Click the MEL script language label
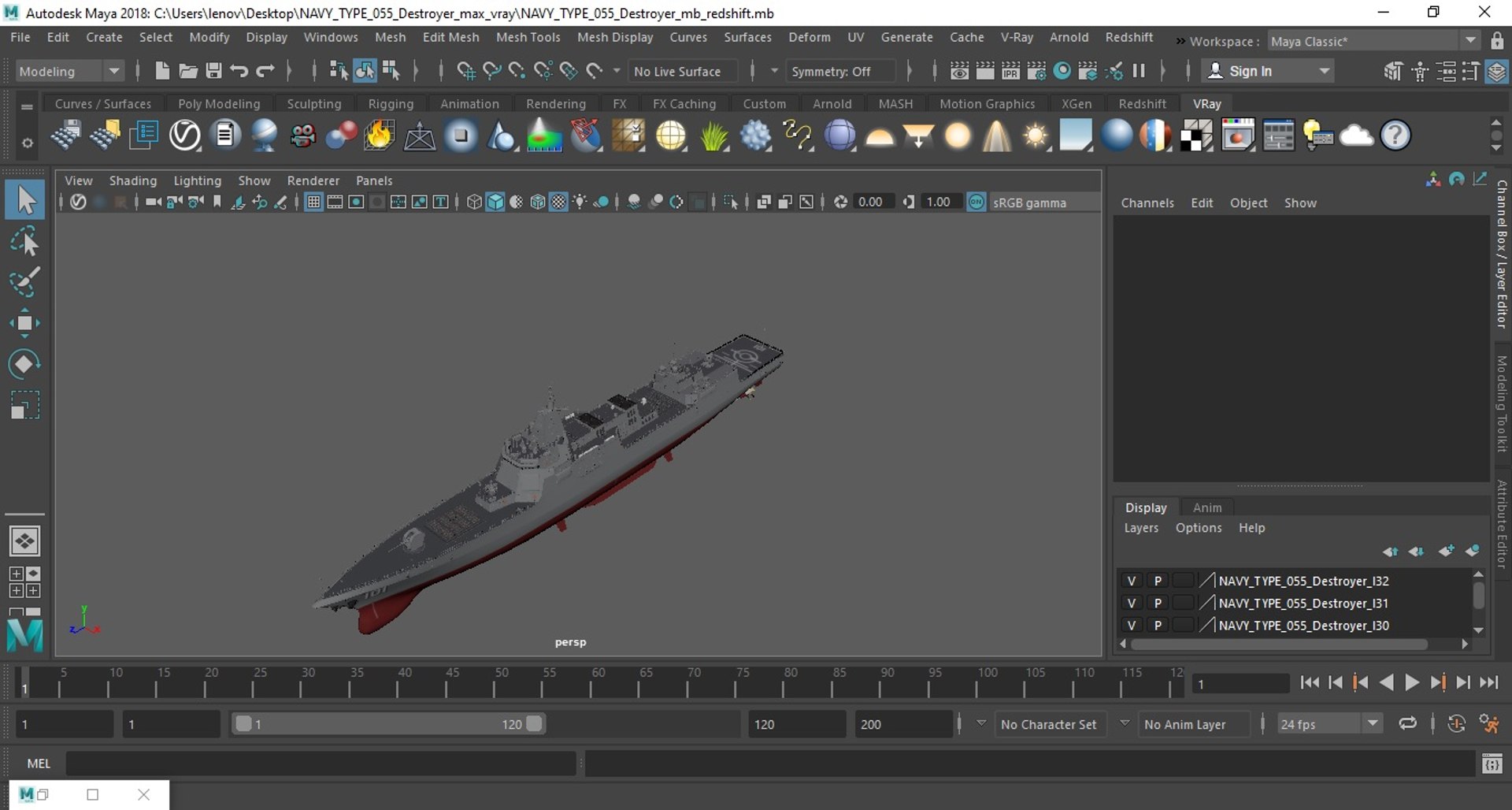The width and height of the screenshot is (1512, 810). pos(39,764)
